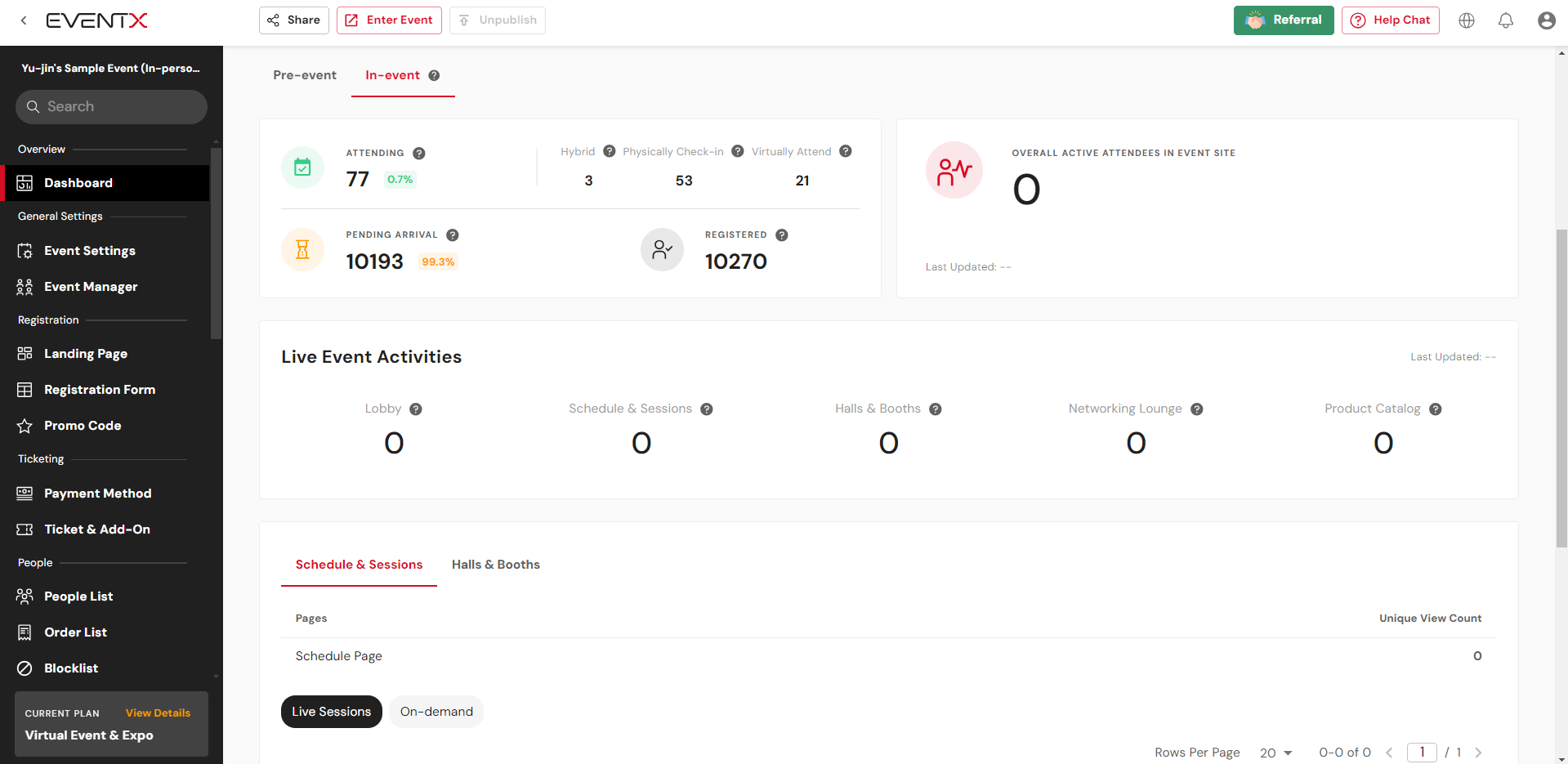Open Payment Method in the sidebar
Viewport: 1568px width, 764px height.
coord(106,494)
